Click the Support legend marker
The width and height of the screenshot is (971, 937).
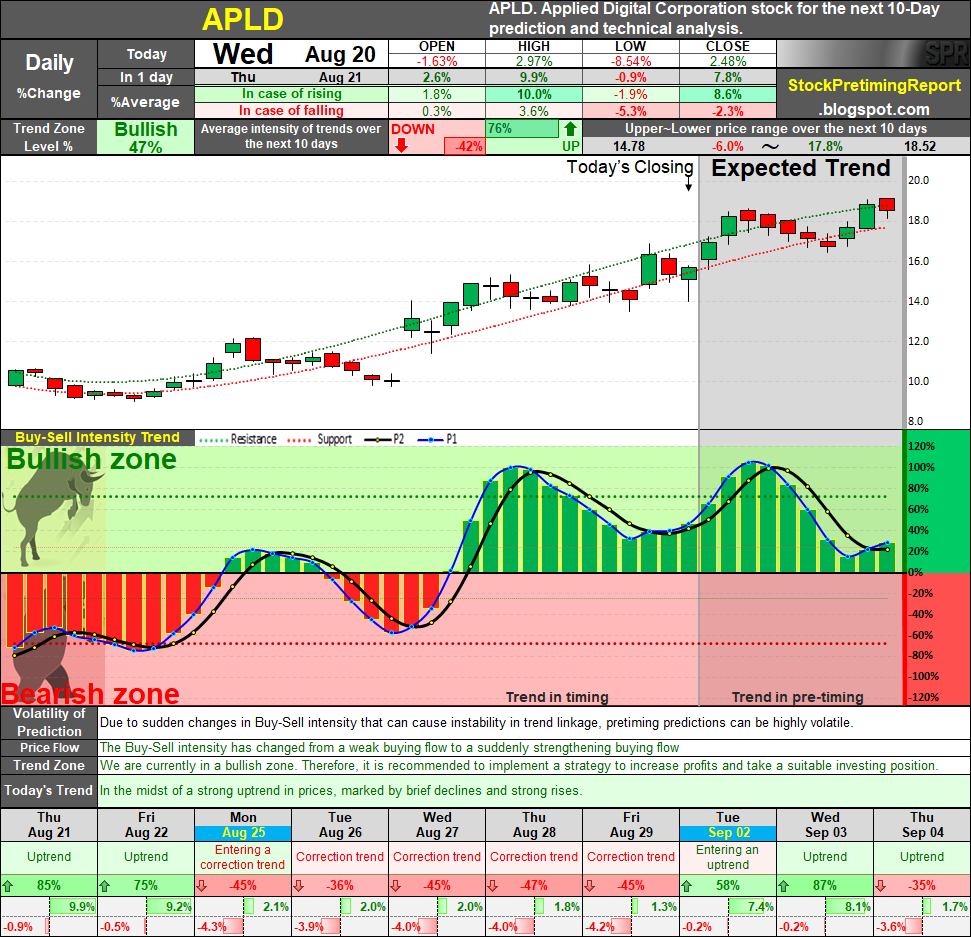click(299, 440)
